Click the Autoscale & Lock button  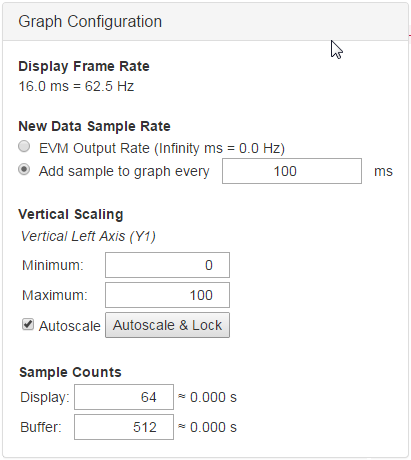tap(167, 325)
